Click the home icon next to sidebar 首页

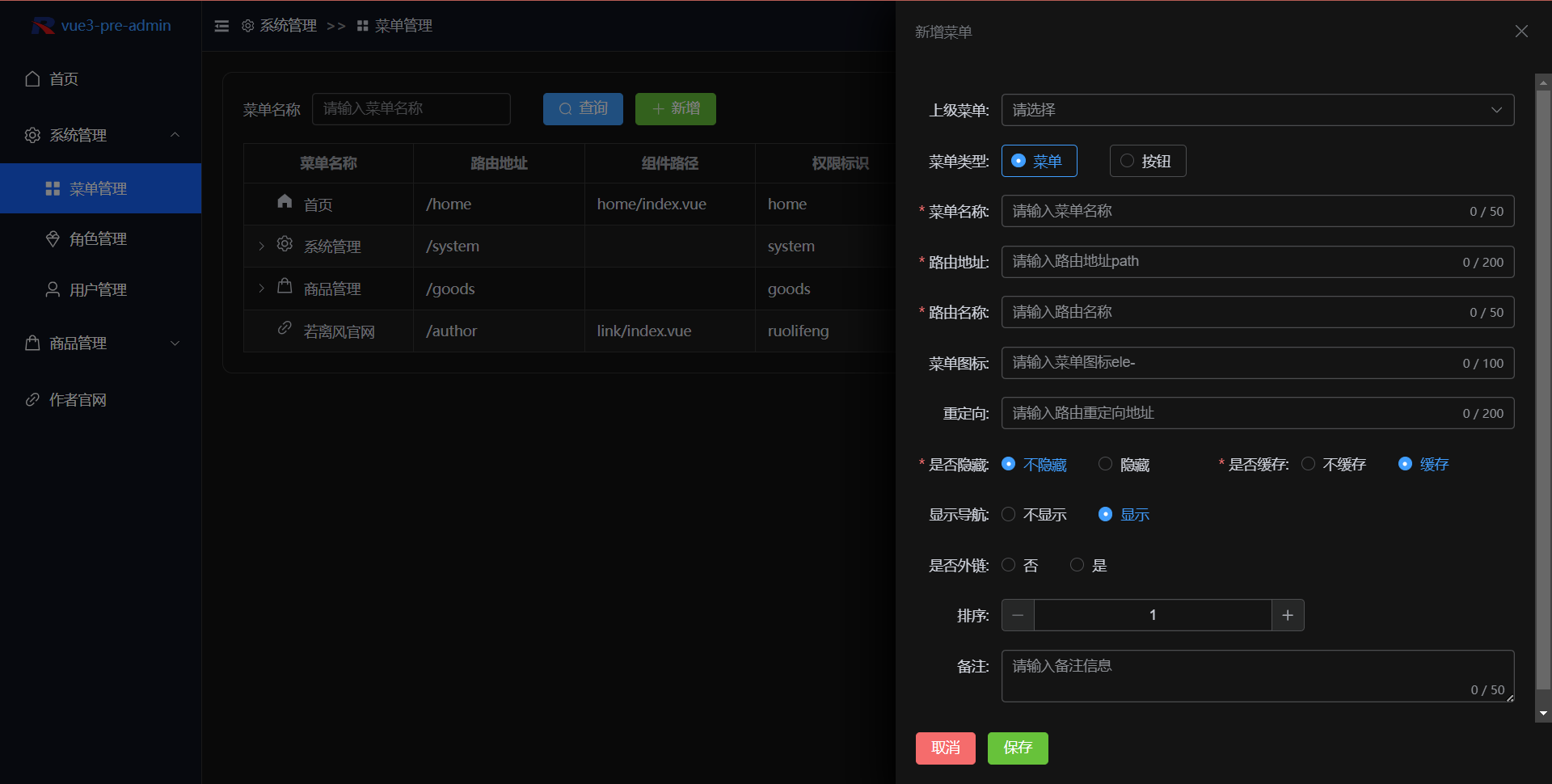click(32, 78)
